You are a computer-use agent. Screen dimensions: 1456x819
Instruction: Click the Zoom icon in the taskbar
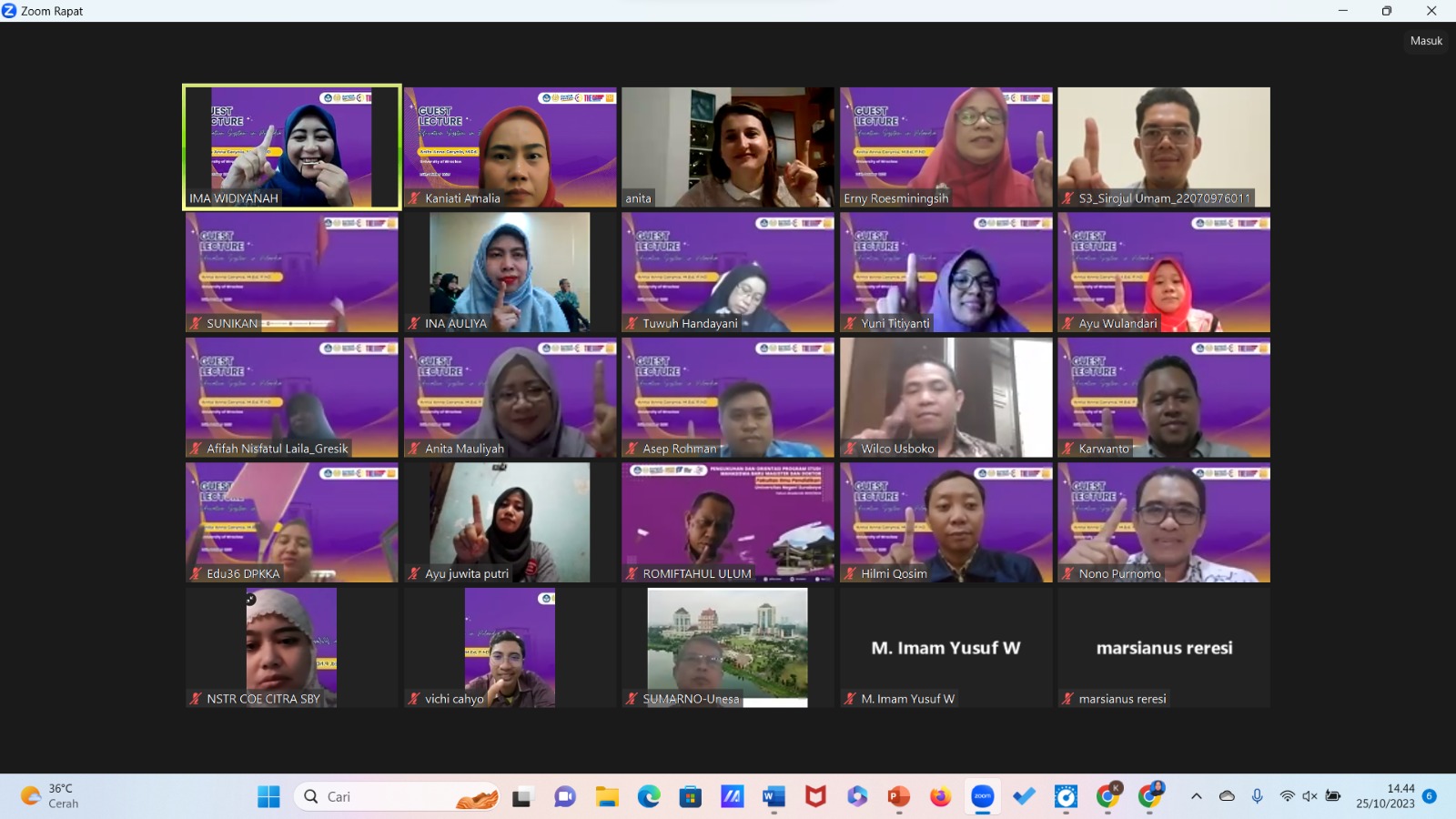982,797
